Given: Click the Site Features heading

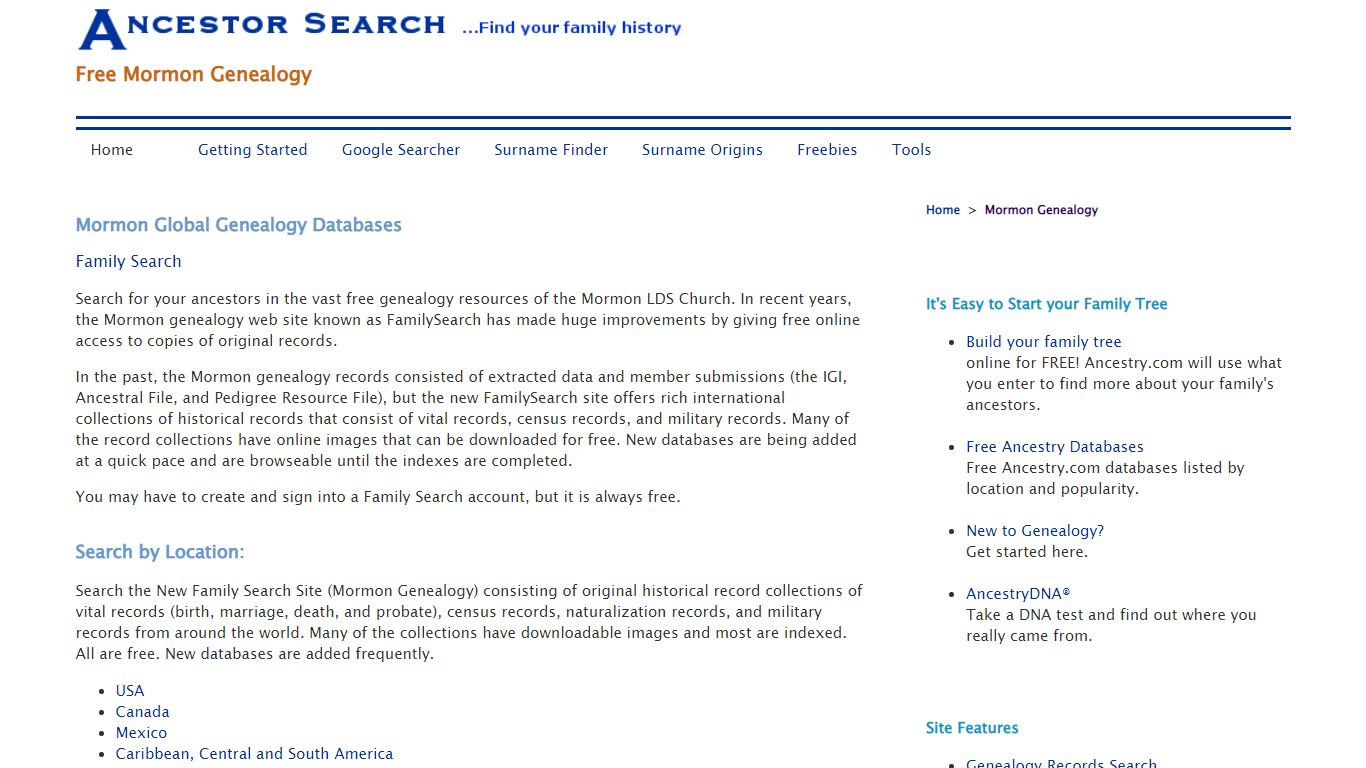Looking at the screenshot, I should tap(972, 728).
